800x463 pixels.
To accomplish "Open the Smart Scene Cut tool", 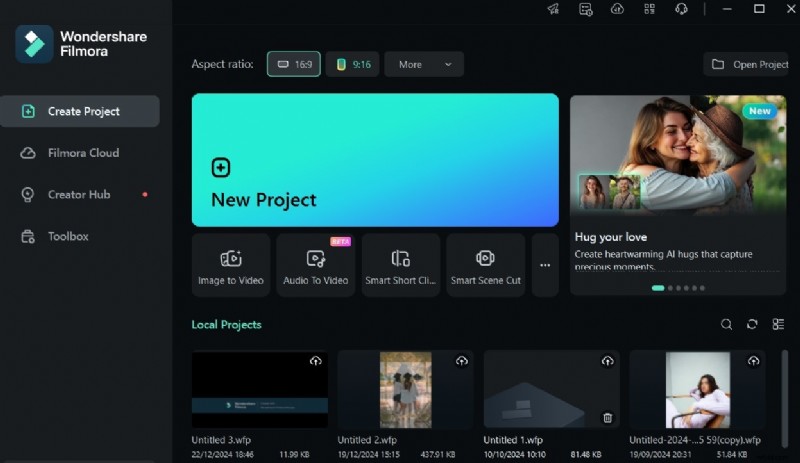I will (x=486, y=265).
